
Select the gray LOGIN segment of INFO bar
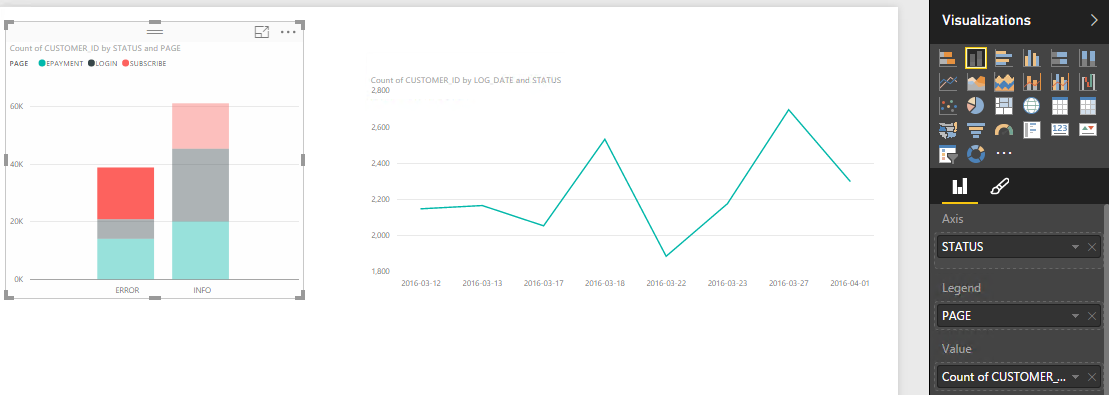coord(200,185)
